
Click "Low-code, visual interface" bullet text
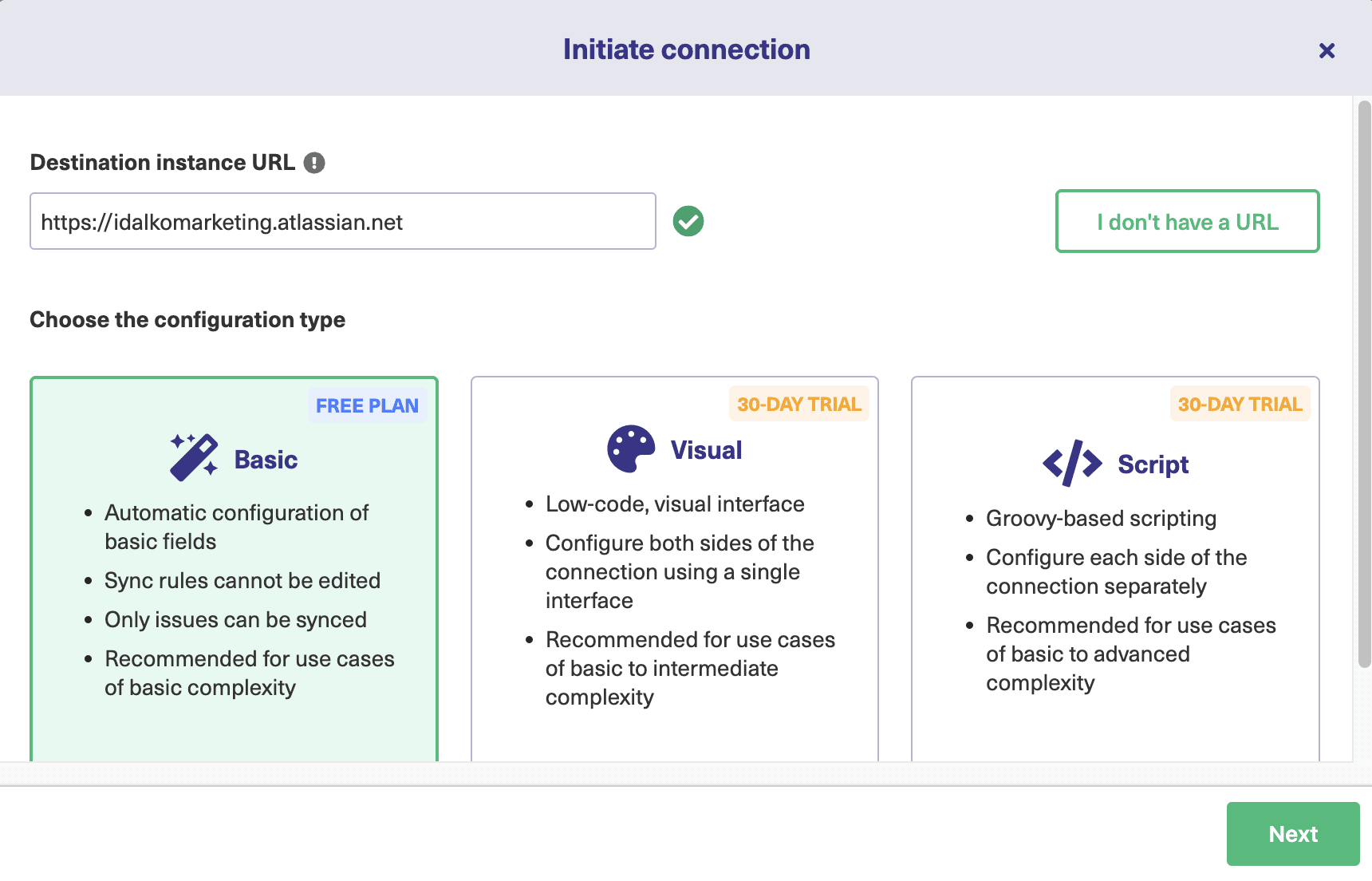point(675,504)
